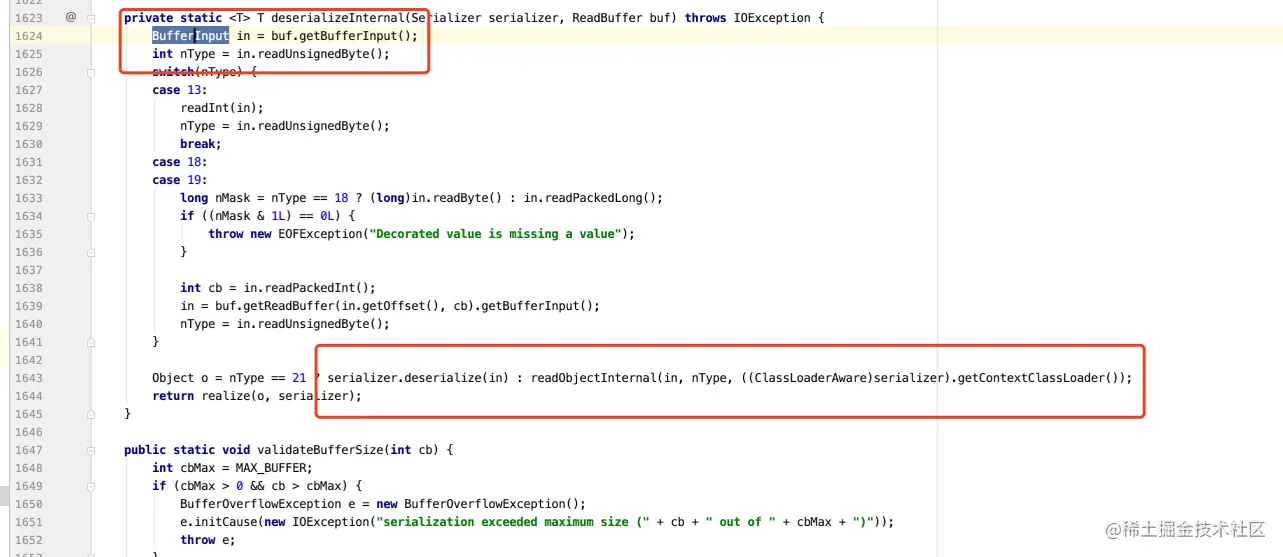Click the readInt(in); statement
1283x557 pixels.
coord(222,108)
